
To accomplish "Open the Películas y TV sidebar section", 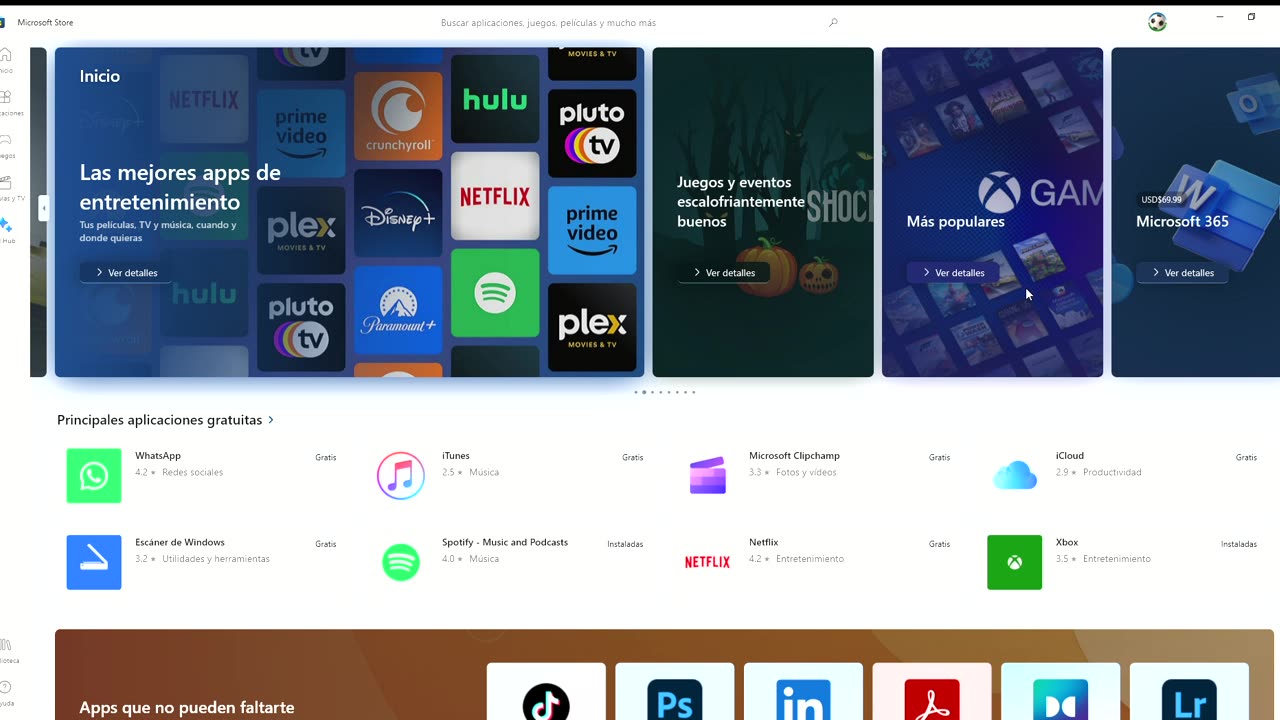I will pos(5,189).
